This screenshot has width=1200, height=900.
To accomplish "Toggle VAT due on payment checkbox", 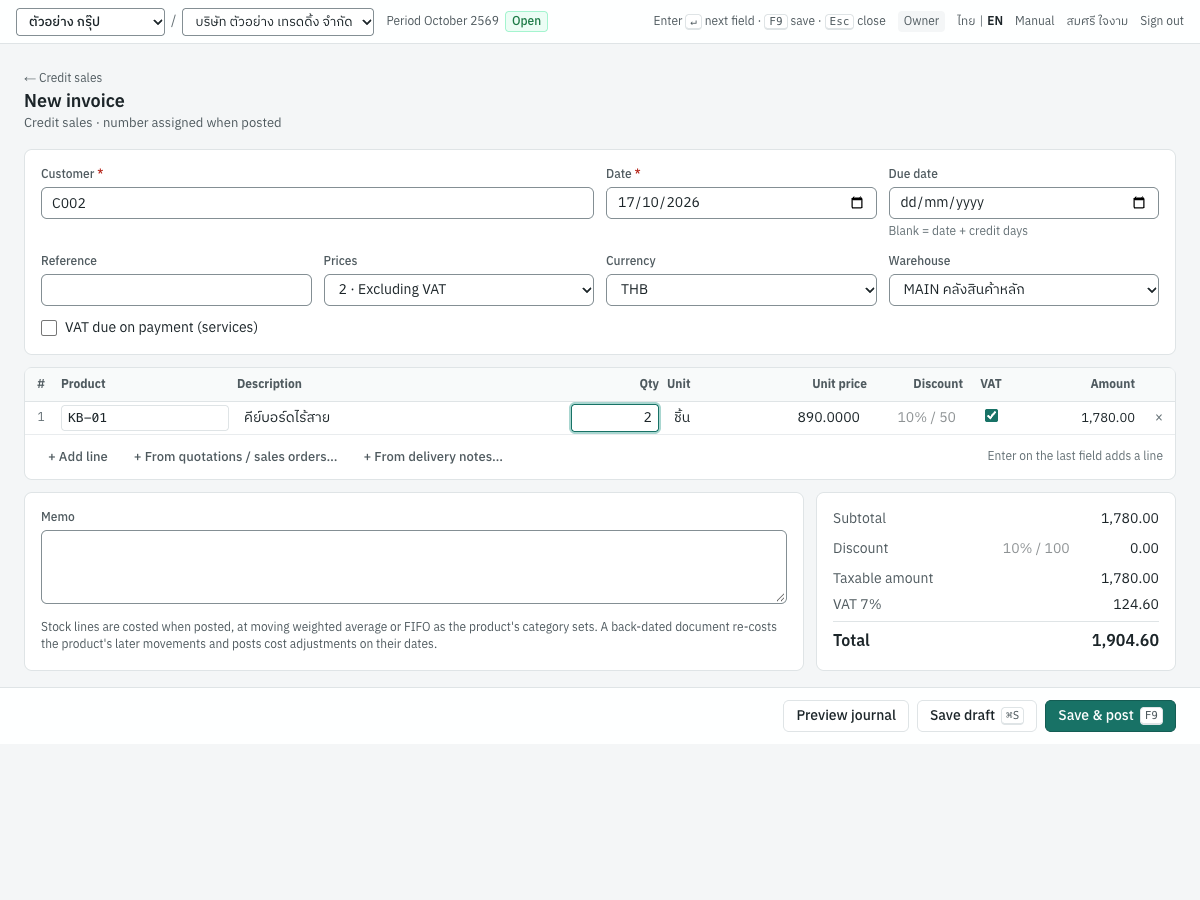I will coord(49,328).
